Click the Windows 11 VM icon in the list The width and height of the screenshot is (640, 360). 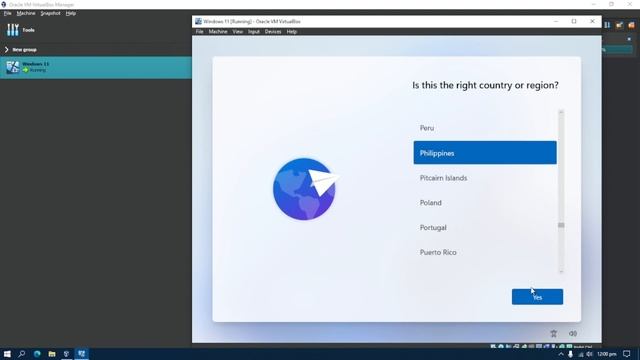point(13,67)
